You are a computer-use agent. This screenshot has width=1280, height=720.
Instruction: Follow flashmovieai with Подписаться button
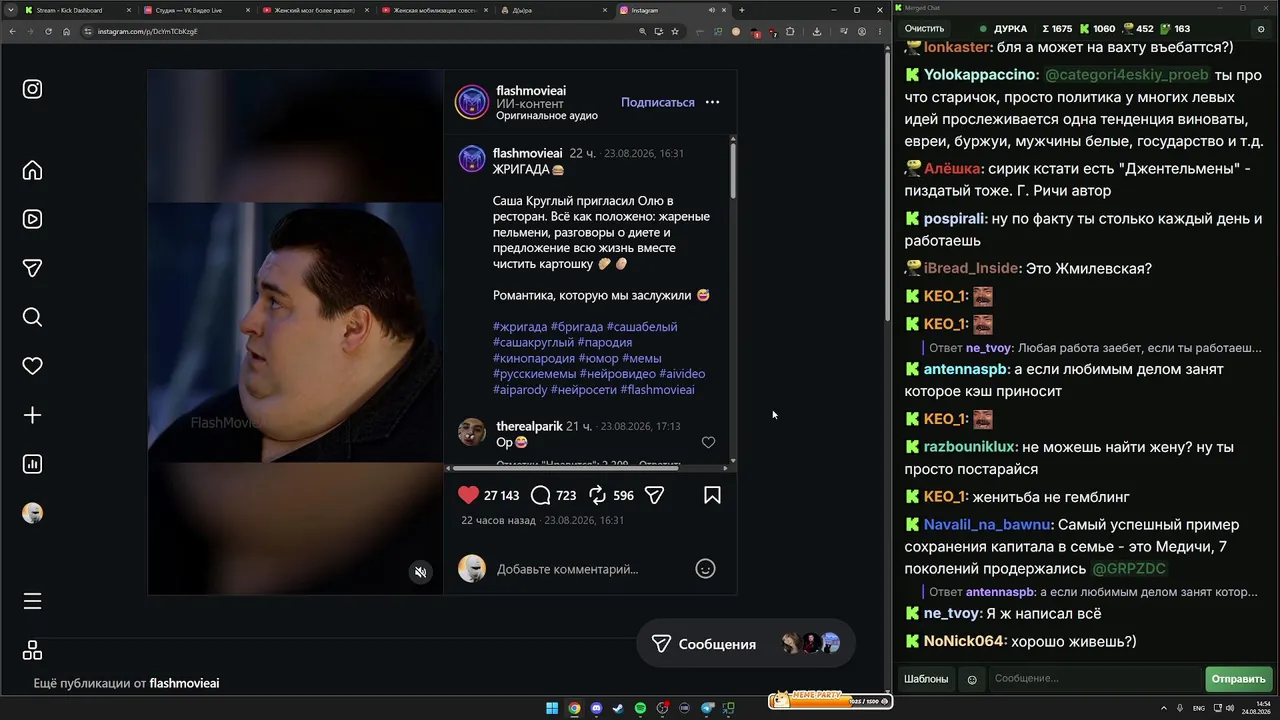[x=658, y=102]
